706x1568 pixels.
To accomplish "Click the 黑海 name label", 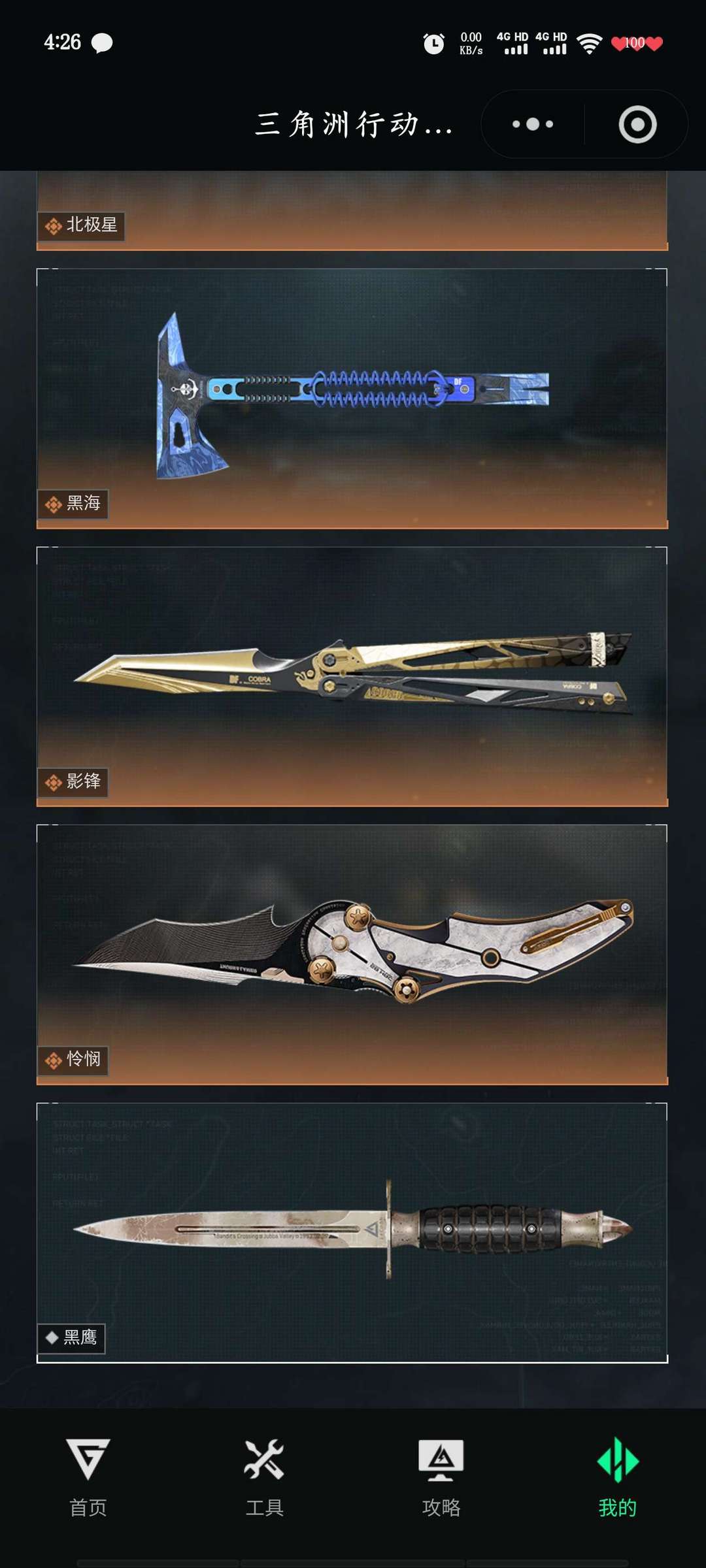I will [84, 503].
